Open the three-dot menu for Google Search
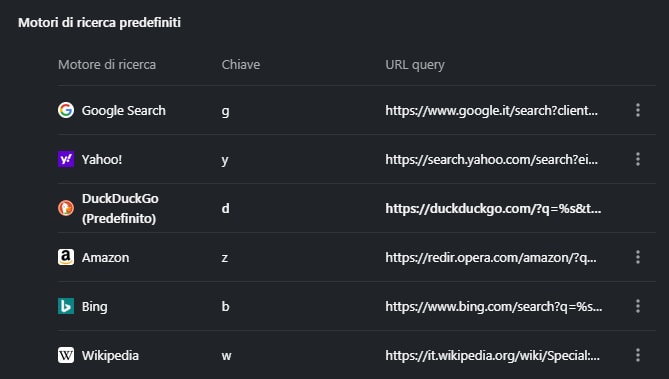This screenshot has height=379, width=669. click(638, 110)
